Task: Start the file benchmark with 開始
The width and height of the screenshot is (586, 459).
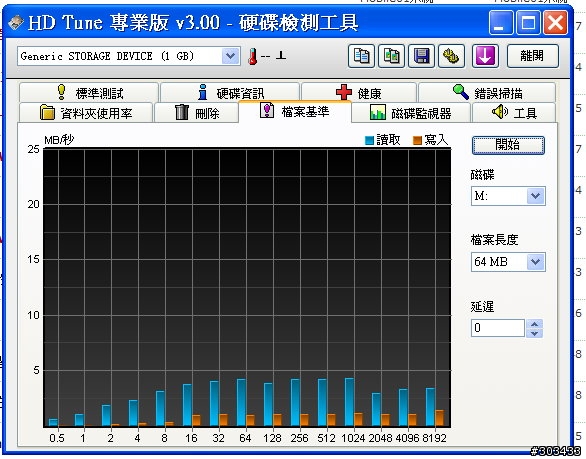Action: pyautogui.click(x=508, y=145)
